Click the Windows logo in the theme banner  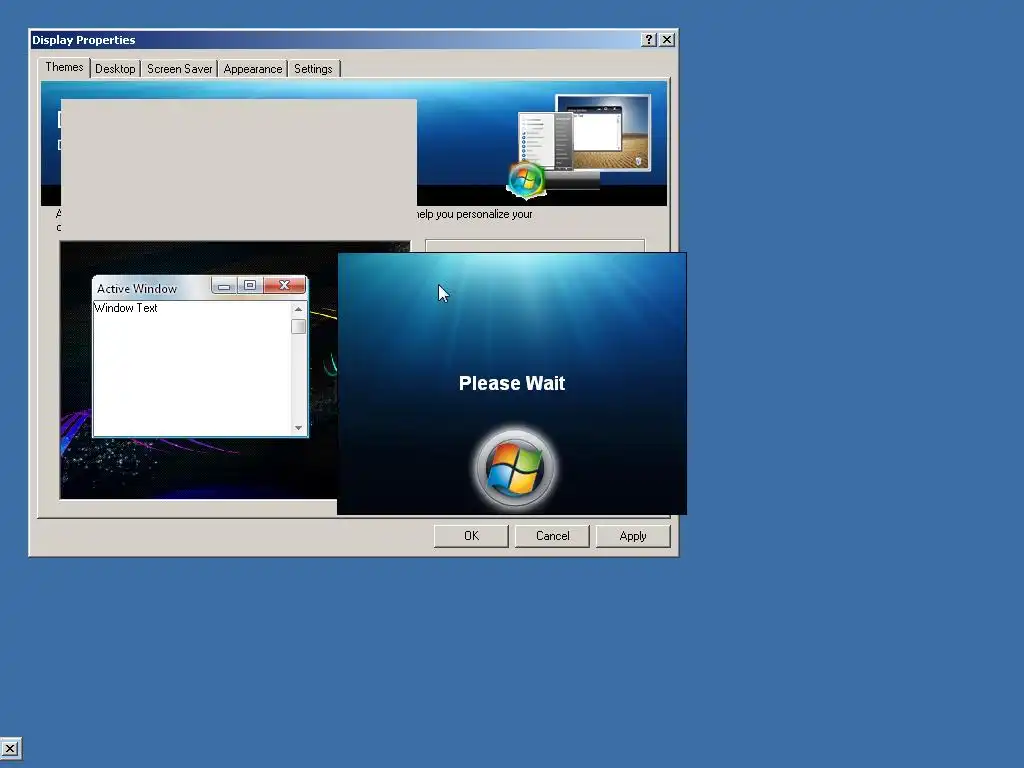coord(526,180)
